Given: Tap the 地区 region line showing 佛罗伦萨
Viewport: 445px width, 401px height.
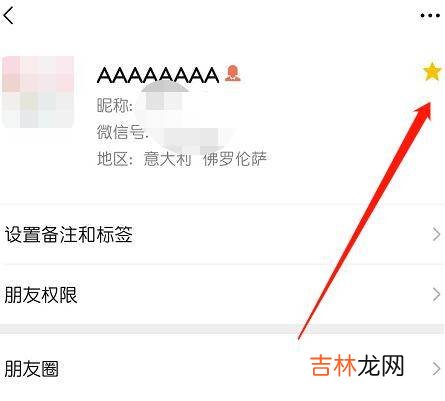Looking at the screenshot, I should [x=182, y=159].
